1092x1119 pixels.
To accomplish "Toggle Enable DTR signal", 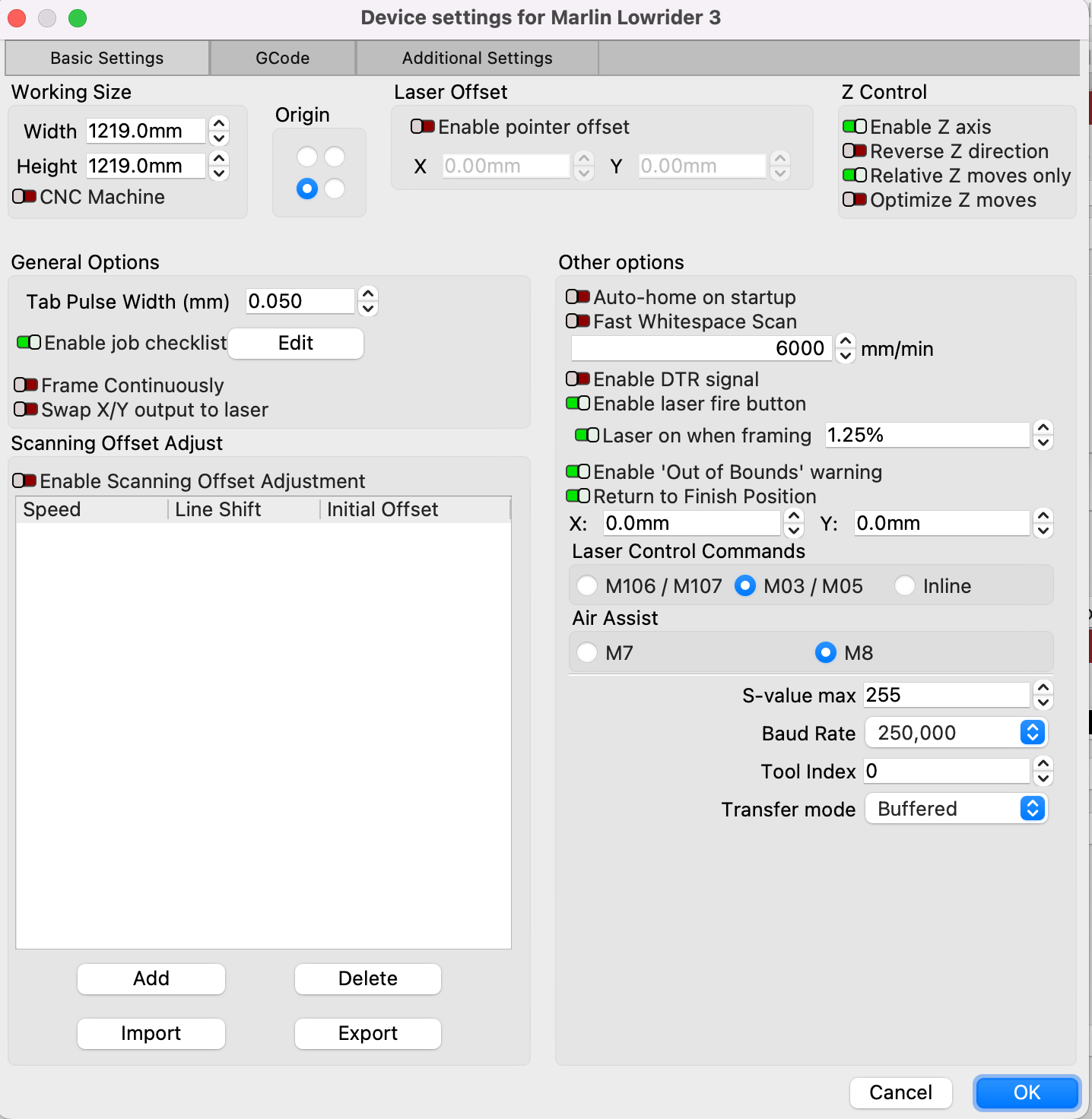I will point(578,379).
